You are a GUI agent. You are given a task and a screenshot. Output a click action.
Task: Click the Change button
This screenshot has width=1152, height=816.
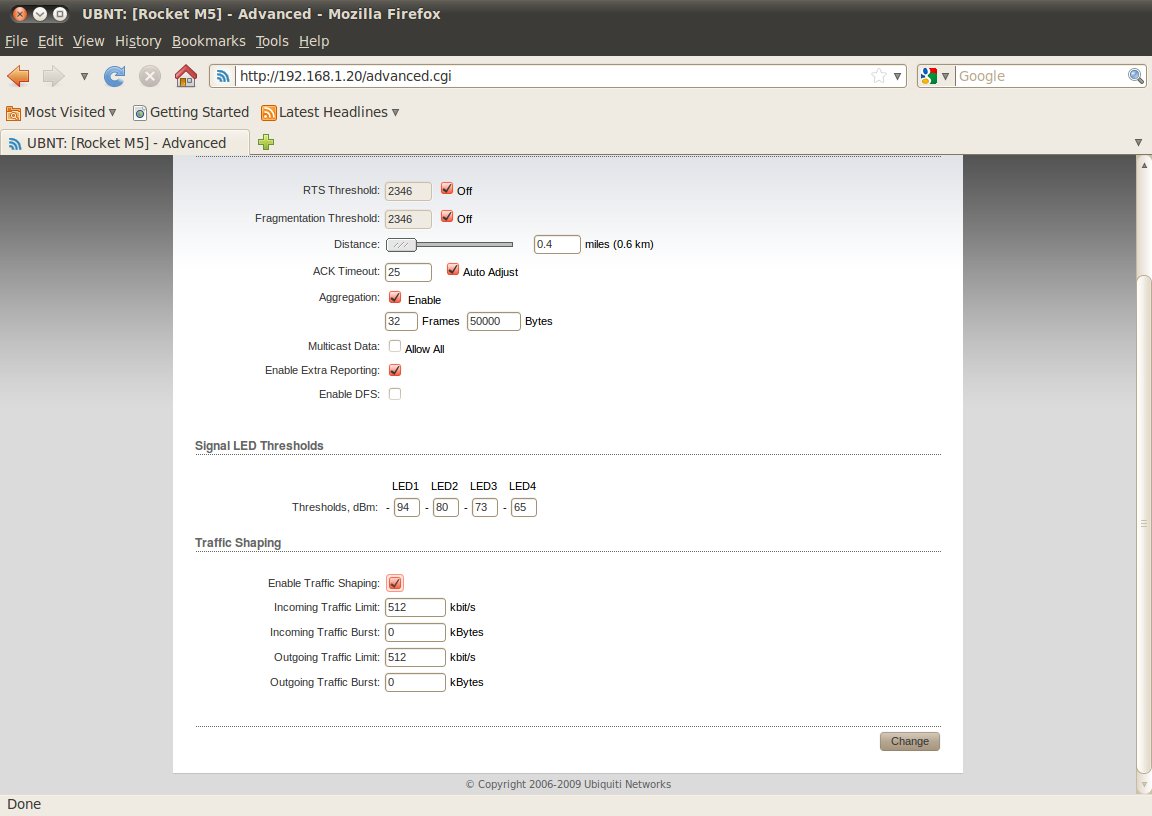(x=910, y=742)
